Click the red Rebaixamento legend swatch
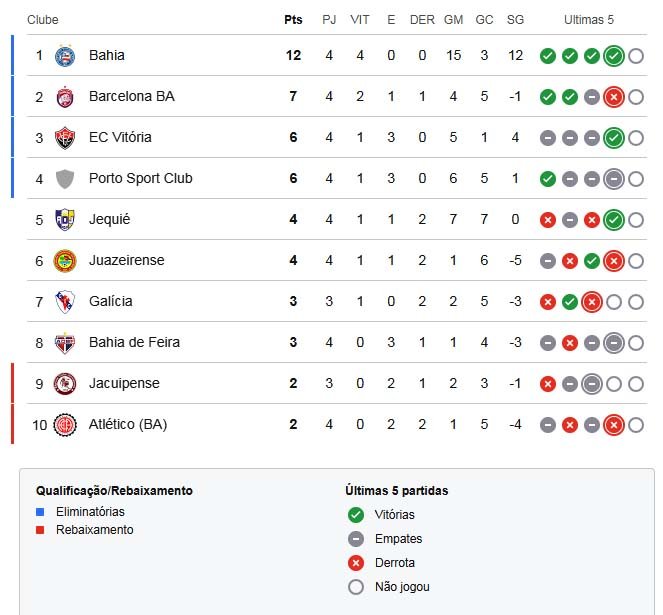663x615 pixels. click(40, 530)
